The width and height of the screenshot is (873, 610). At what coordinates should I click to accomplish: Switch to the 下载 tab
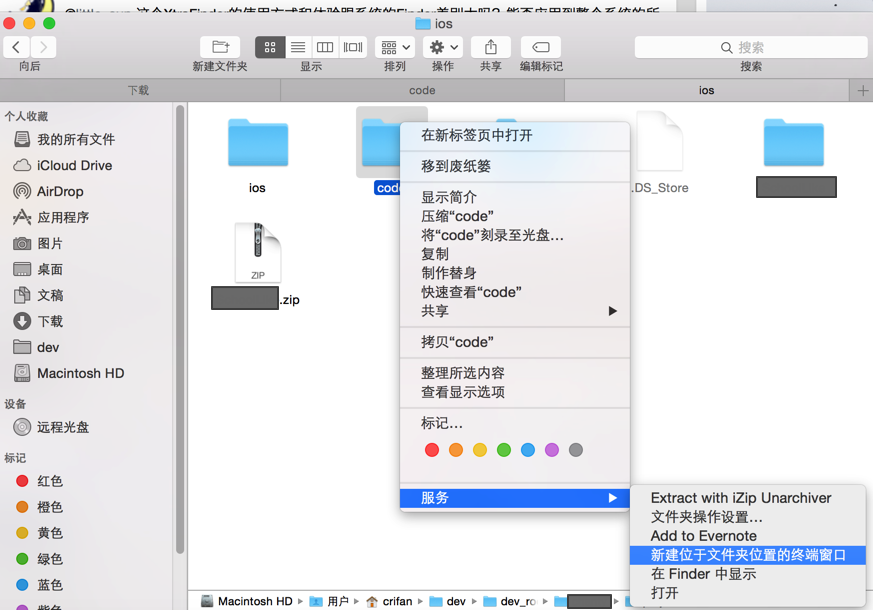coord(139,90)
